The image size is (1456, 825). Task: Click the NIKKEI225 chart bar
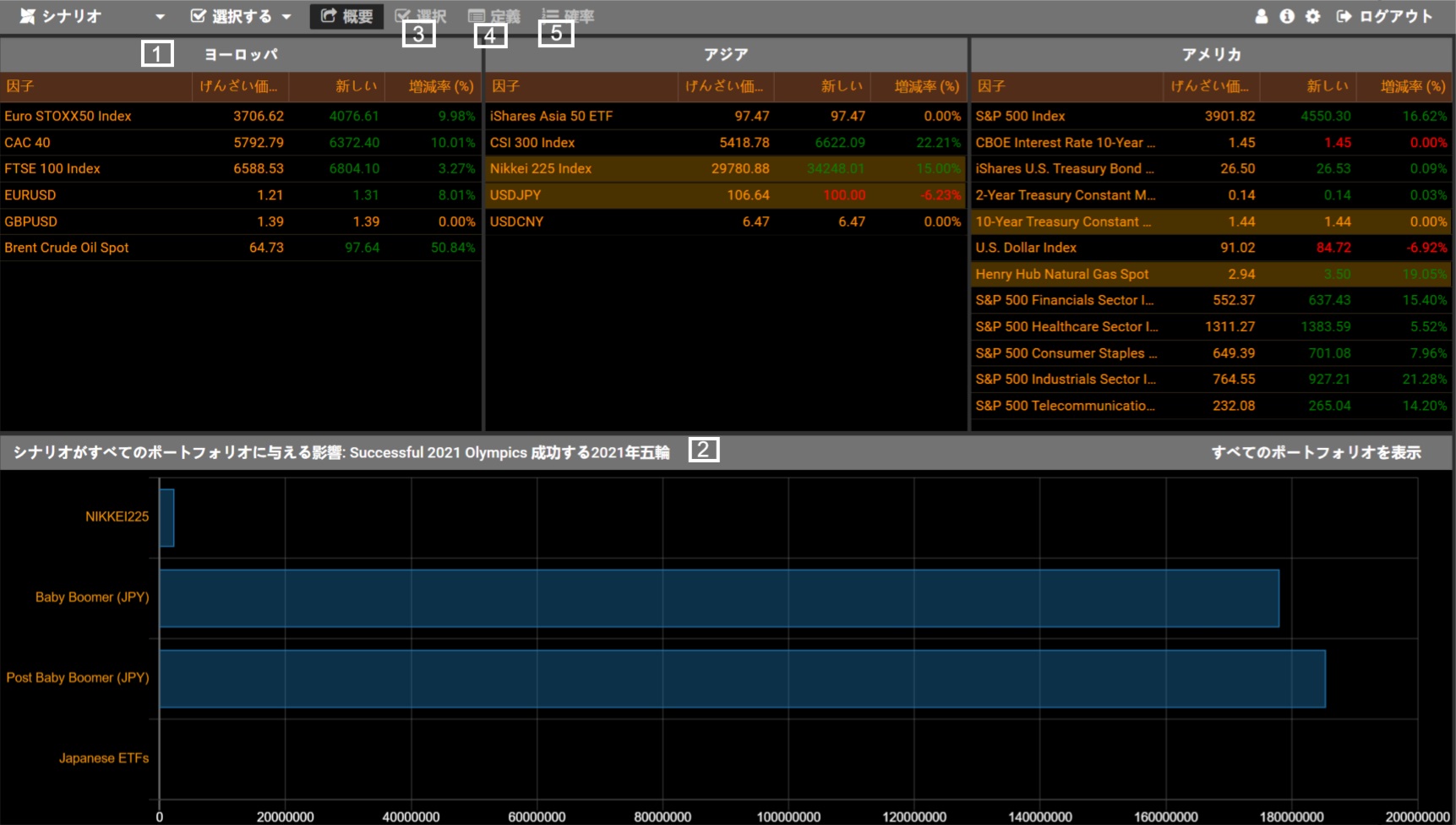[x=166, y=517]
